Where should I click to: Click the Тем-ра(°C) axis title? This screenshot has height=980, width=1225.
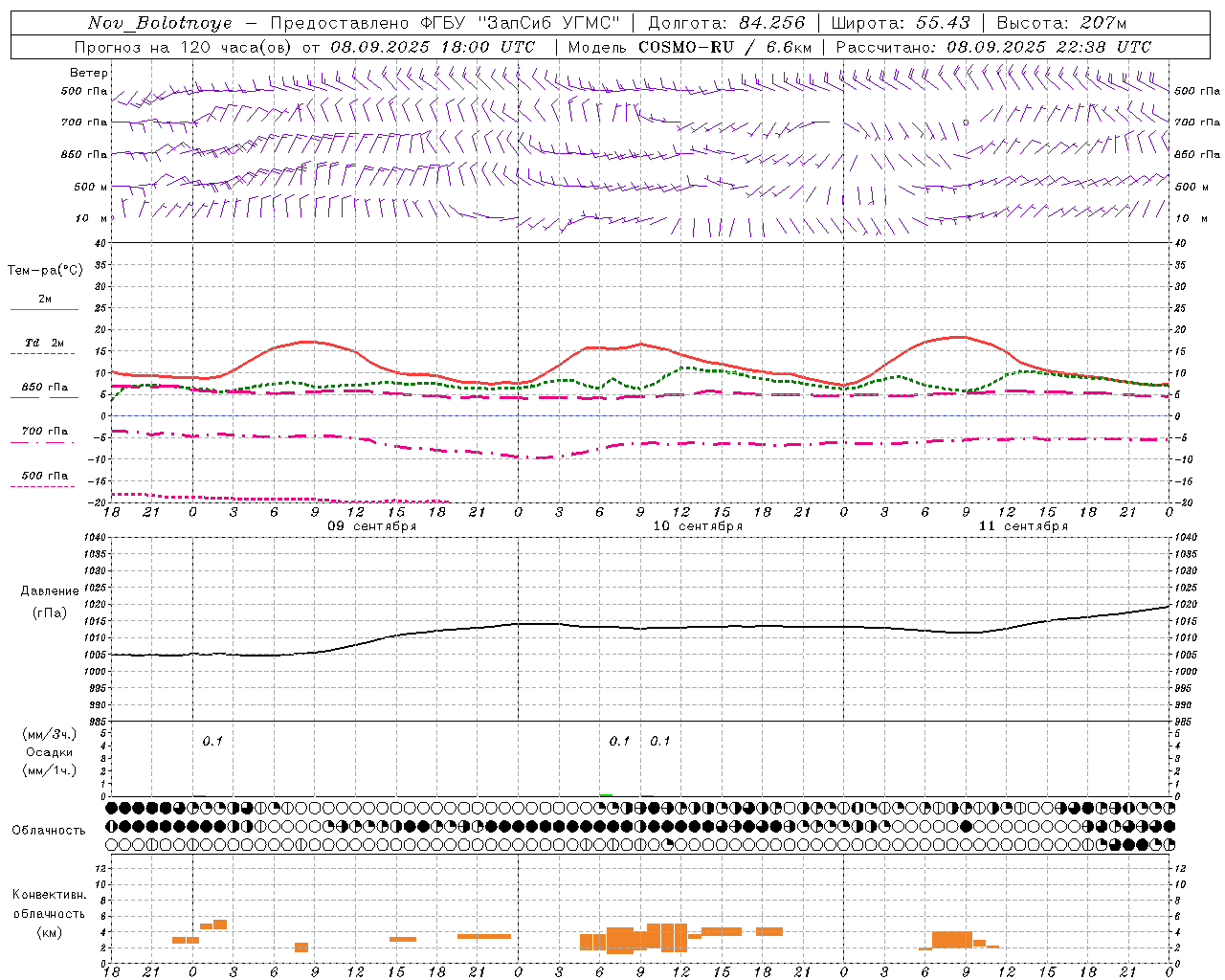[45, 271]
